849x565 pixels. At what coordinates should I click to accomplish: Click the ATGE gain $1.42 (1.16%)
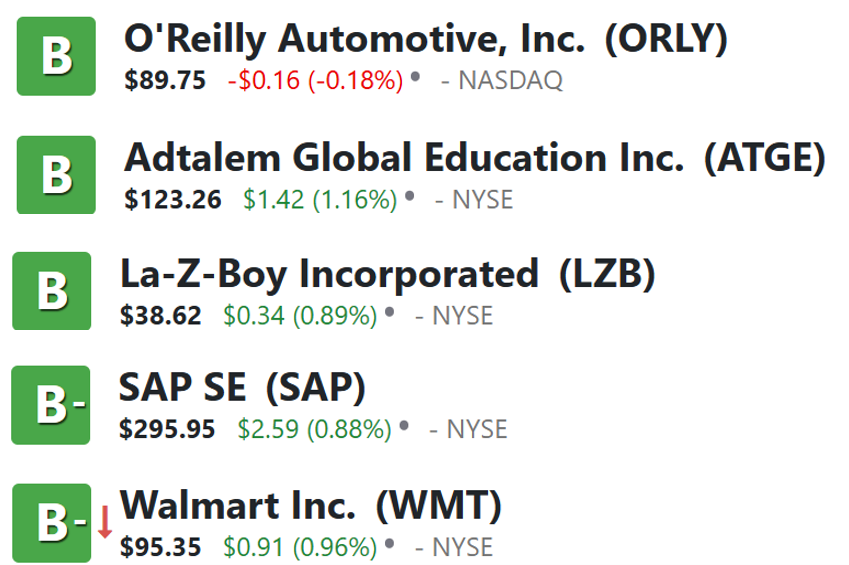coord(320,200)
